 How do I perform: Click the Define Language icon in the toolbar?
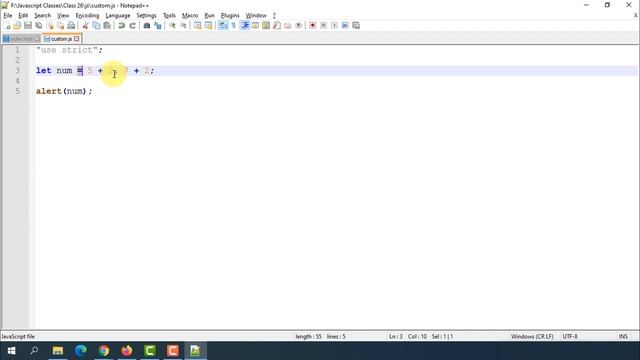255,25
